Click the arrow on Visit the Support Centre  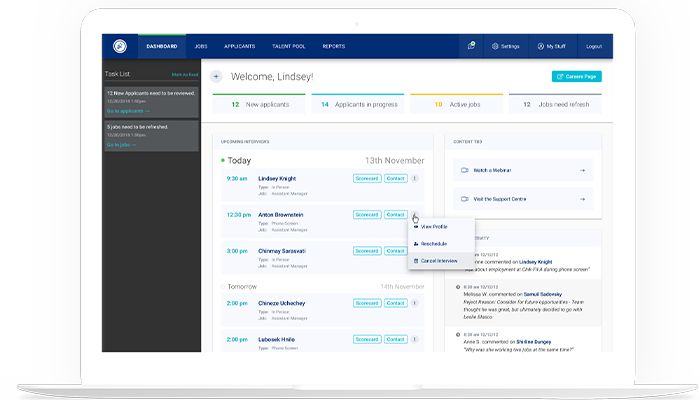click(x=582, y=198)
